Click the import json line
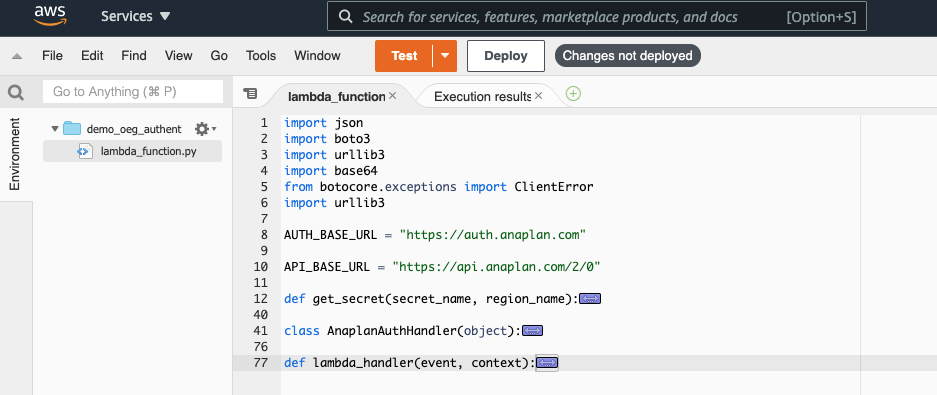The height and width of the screenshot is (395, 937). point(323,123)
